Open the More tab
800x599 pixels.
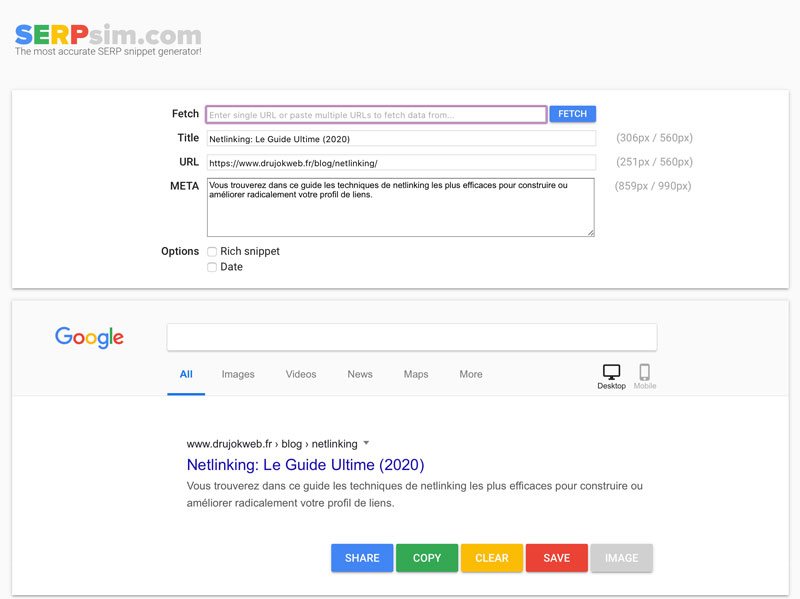(471, 374)
